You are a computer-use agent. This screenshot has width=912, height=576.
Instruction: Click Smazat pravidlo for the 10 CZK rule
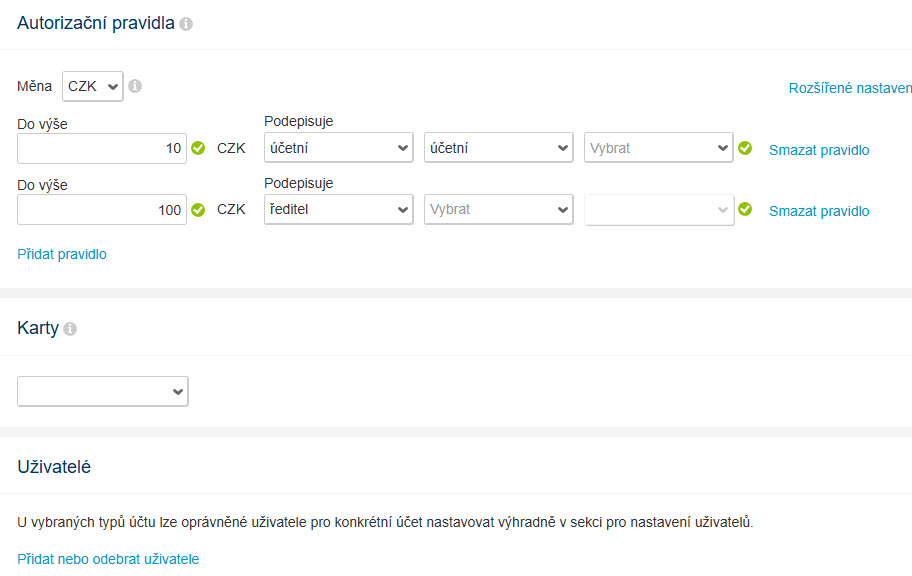pyautogui.click(x=819, y=150)
